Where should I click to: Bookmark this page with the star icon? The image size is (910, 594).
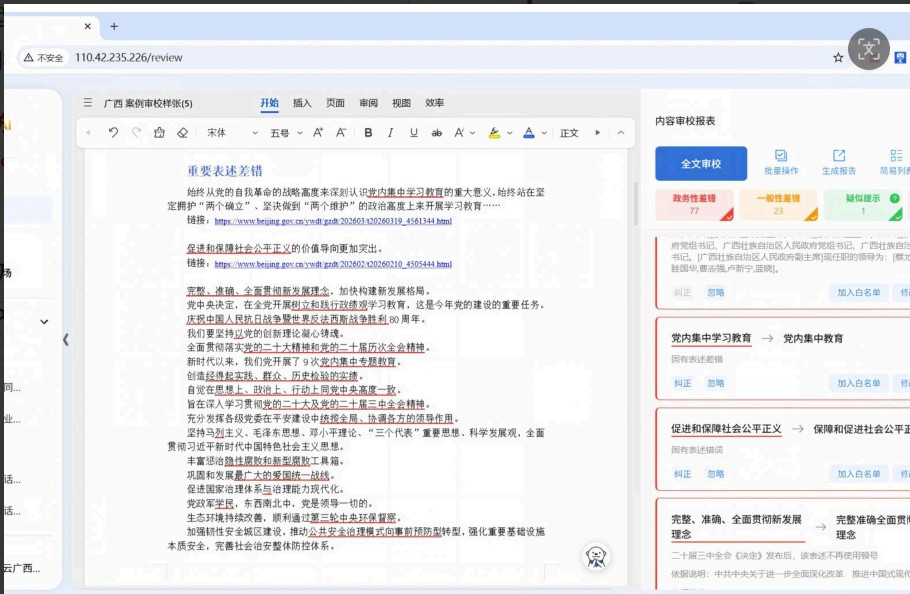(x=838, y=57)
